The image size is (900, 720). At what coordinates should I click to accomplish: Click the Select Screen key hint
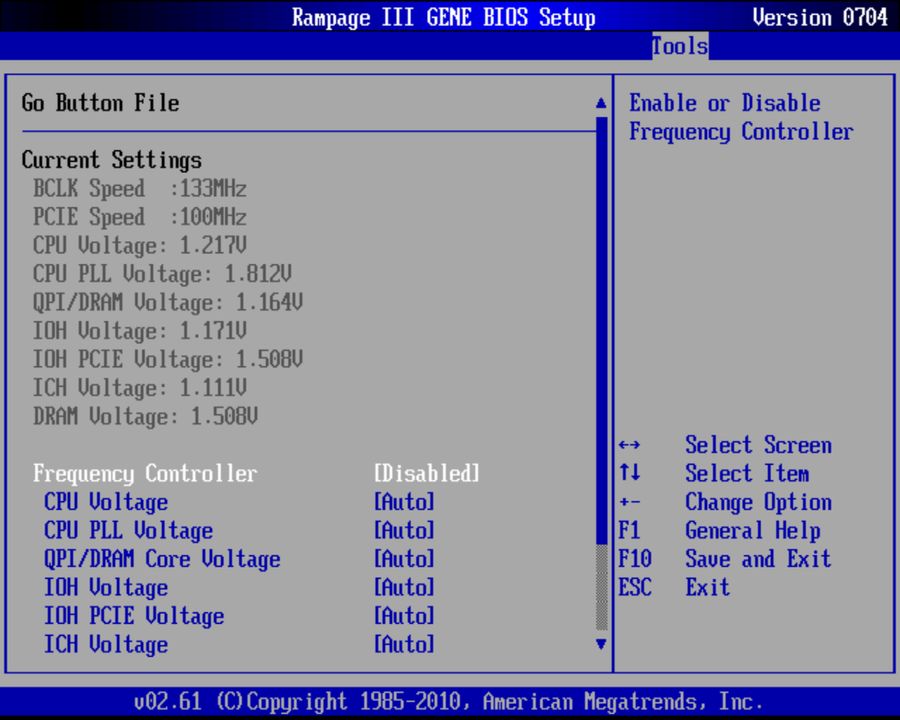(x=758, y=445)
